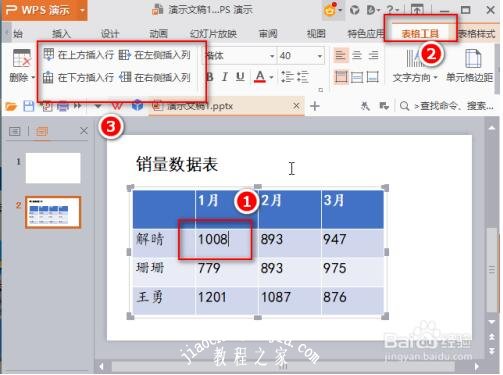Click the collapse ribbon icon in title bar
The image size is (503, 375).
(417, 10)
